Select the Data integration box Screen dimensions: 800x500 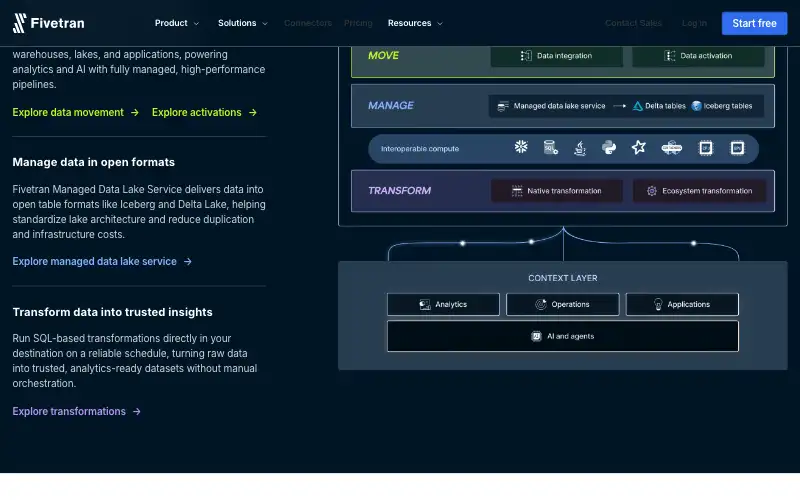point(557,56)
